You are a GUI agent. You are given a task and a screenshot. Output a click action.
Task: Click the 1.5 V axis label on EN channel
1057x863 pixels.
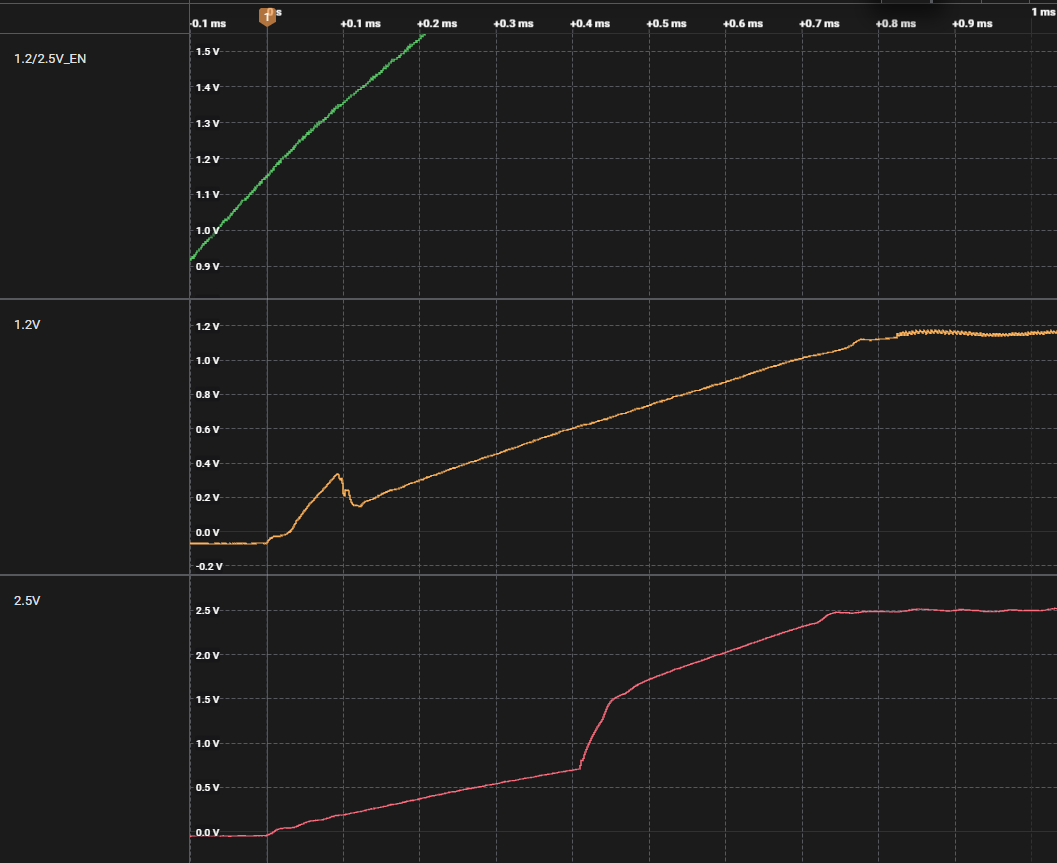(208, 51)
